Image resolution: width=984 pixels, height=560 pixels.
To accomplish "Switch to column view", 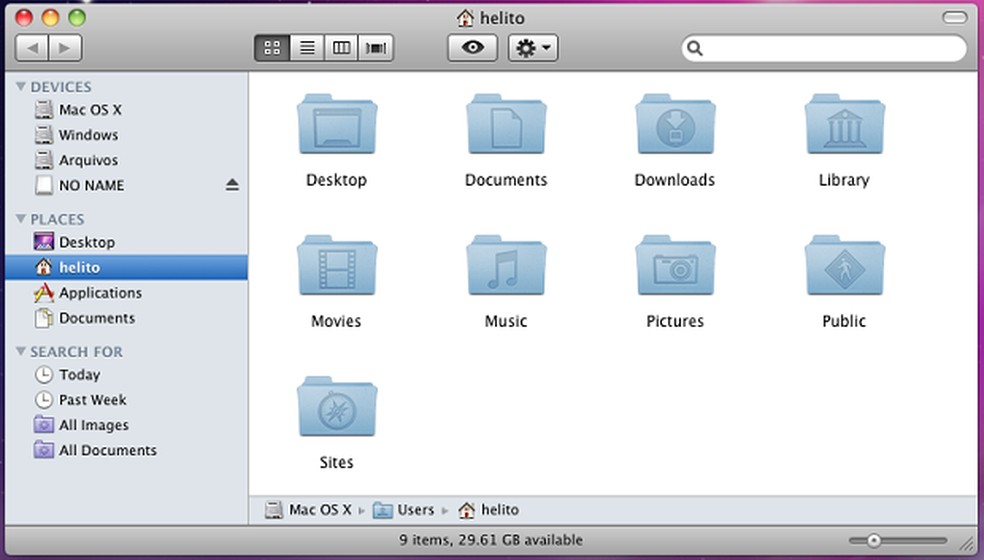I will tap(341, 48).
